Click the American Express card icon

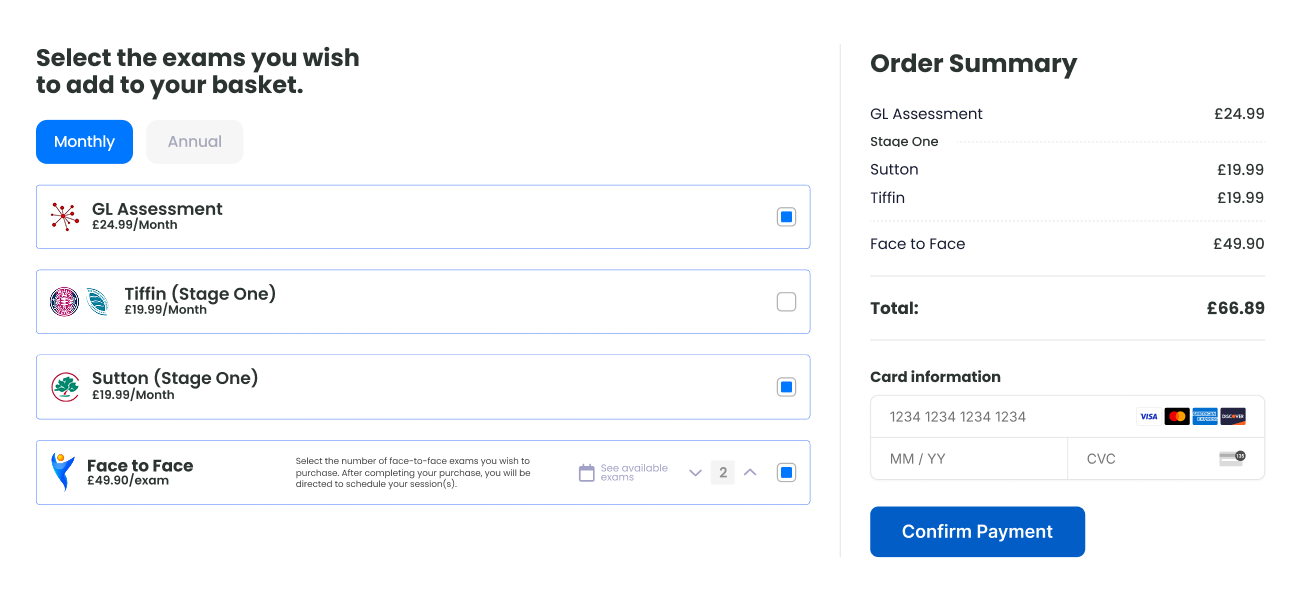(x=1205, y=416)
